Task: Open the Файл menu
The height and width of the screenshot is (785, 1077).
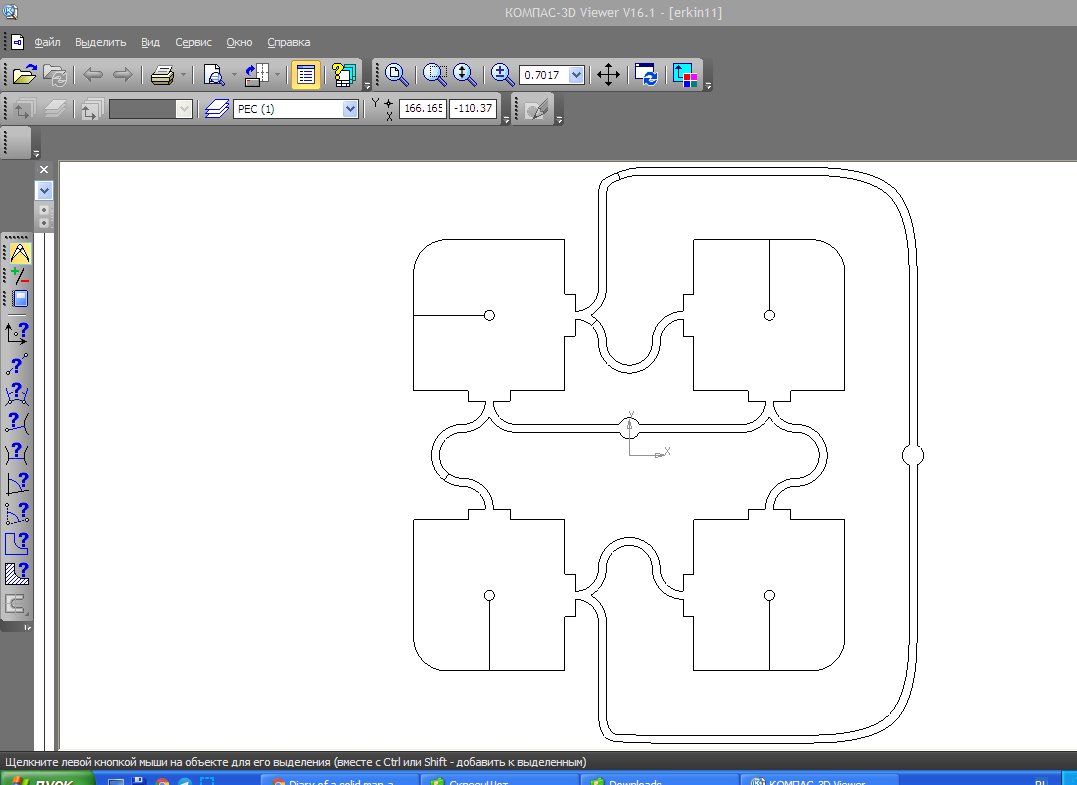Action: (47, 42)
